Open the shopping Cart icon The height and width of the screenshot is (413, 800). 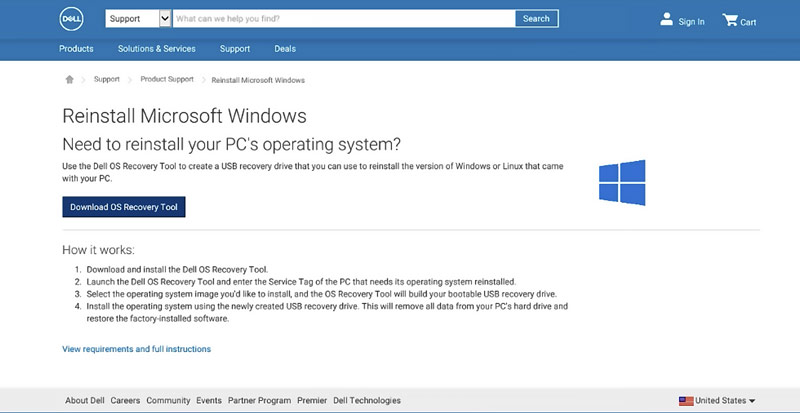click(730, 20)
